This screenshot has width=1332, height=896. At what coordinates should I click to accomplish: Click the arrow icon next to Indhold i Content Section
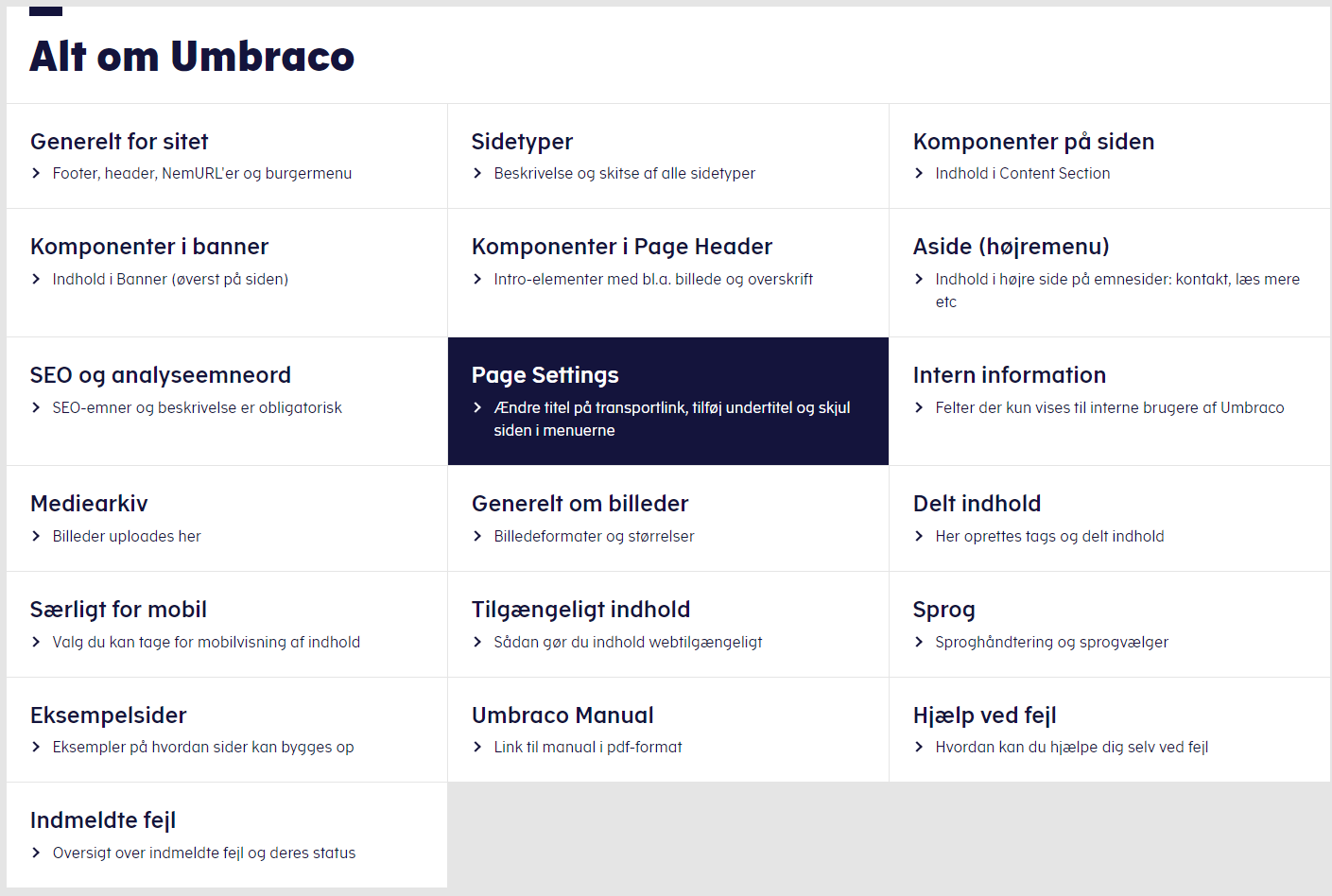pos(919,173)
